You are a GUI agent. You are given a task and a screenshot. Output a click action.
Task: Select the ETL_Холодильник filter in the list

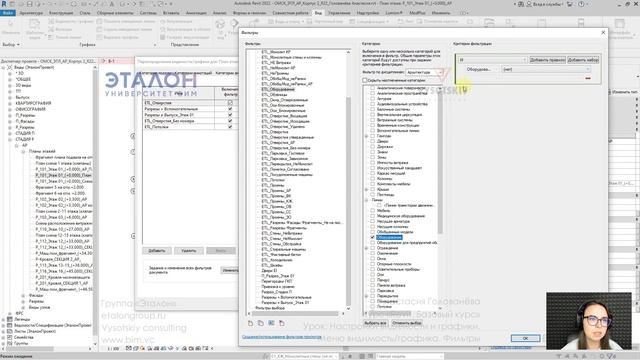[x=277, y=260]
